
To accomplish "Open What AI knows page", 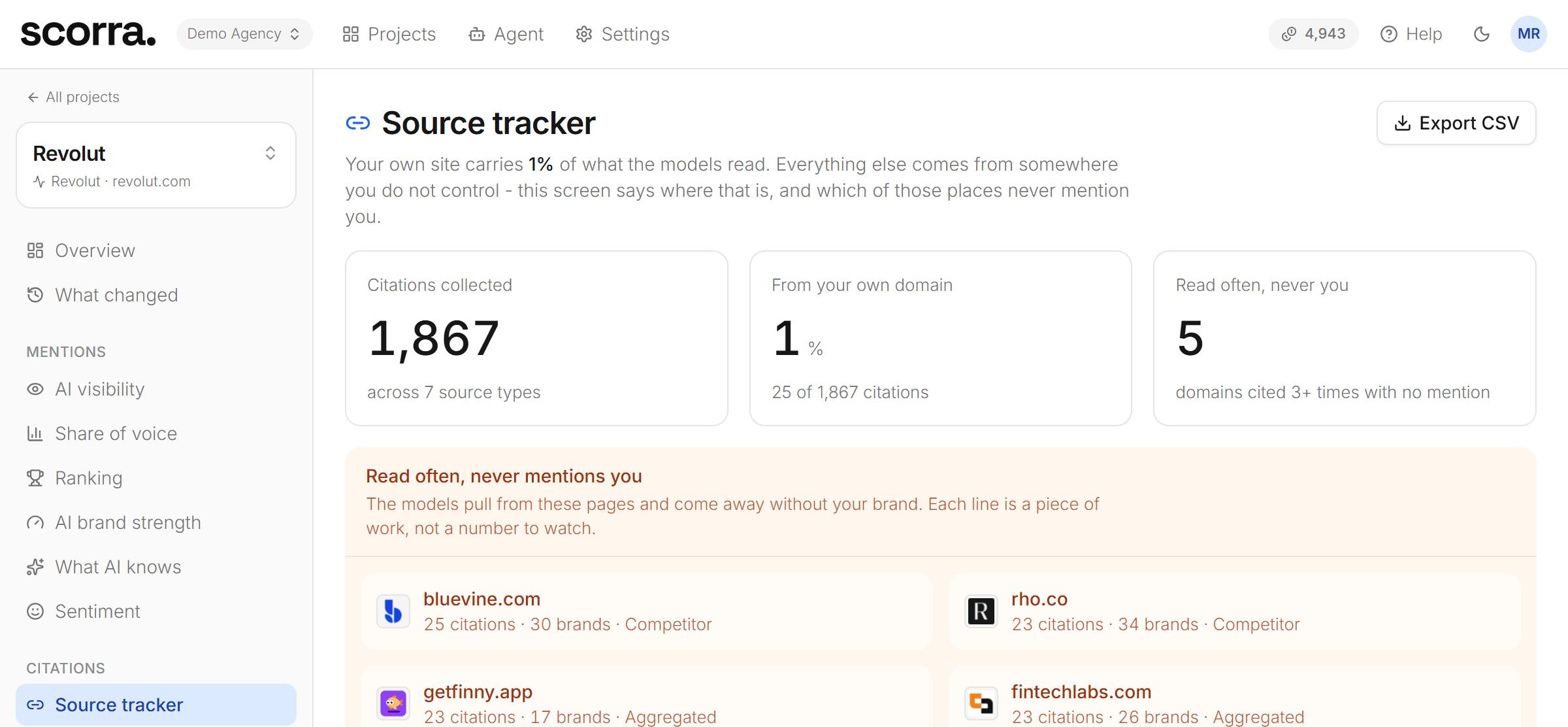I will pyautogui.click(x=156, y=567).
